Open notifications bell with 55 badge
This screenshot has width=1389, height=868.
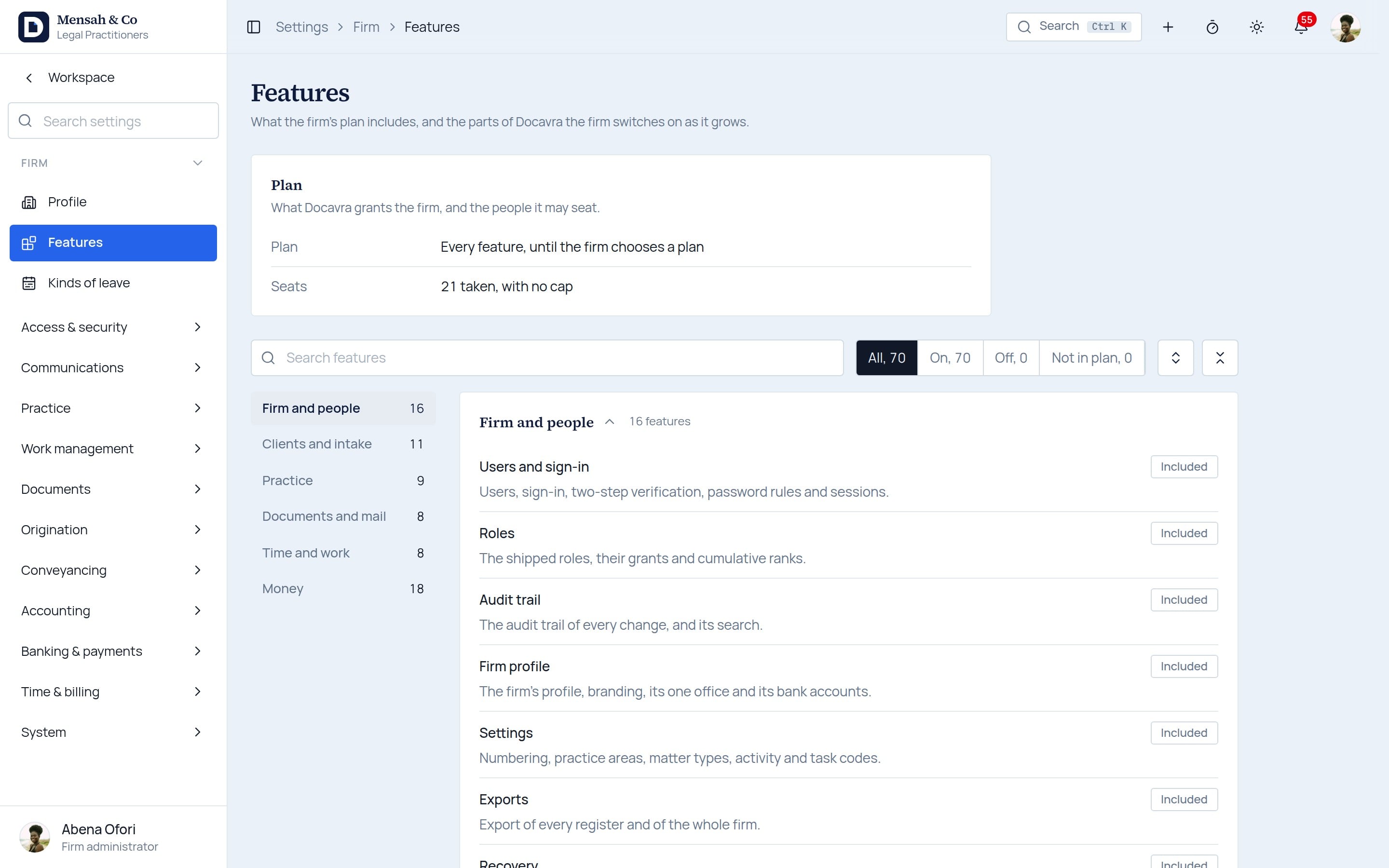1301,27
